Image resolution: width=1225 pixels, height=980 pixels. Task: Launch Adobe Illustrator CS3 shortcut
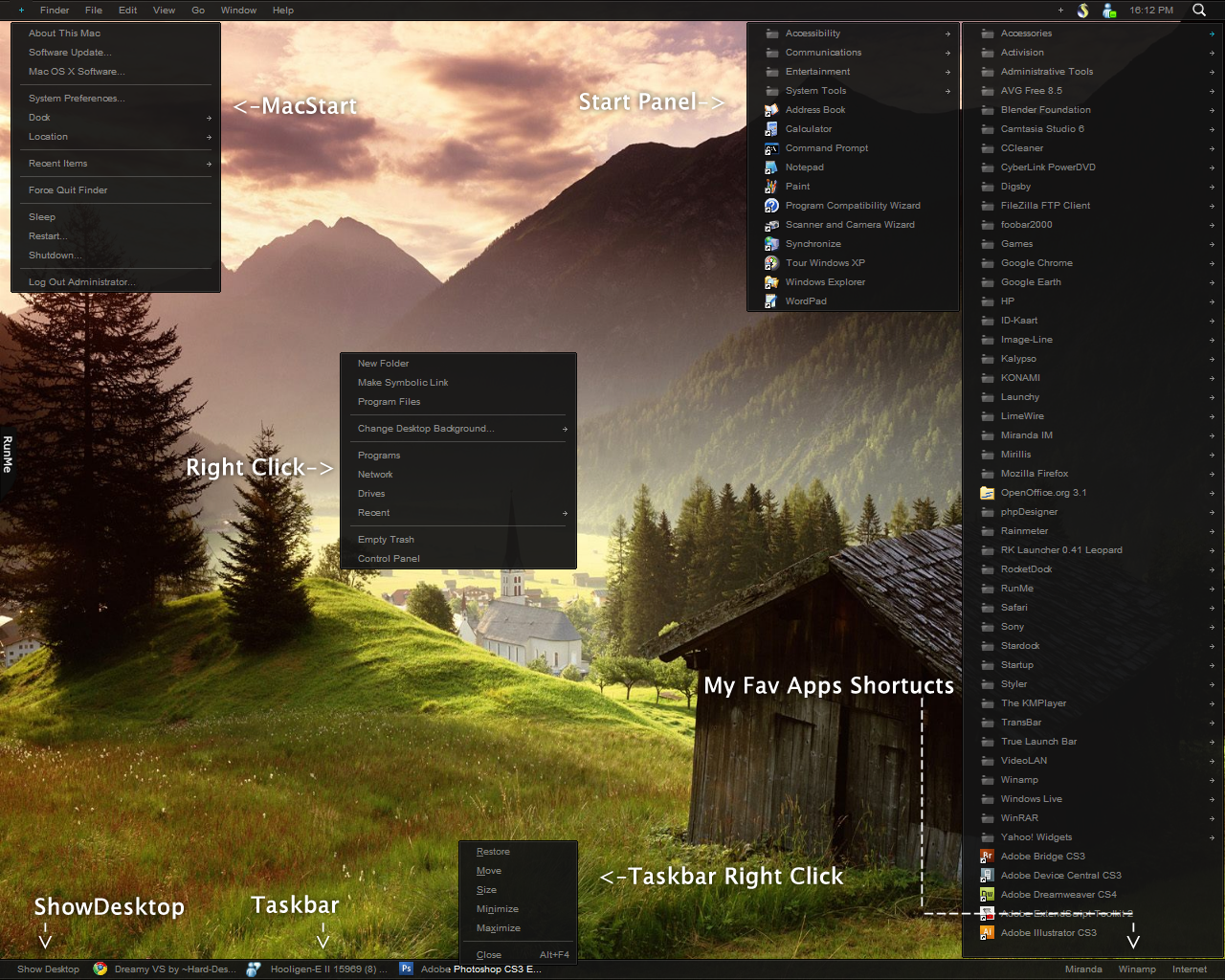(x=1048, y=933)
